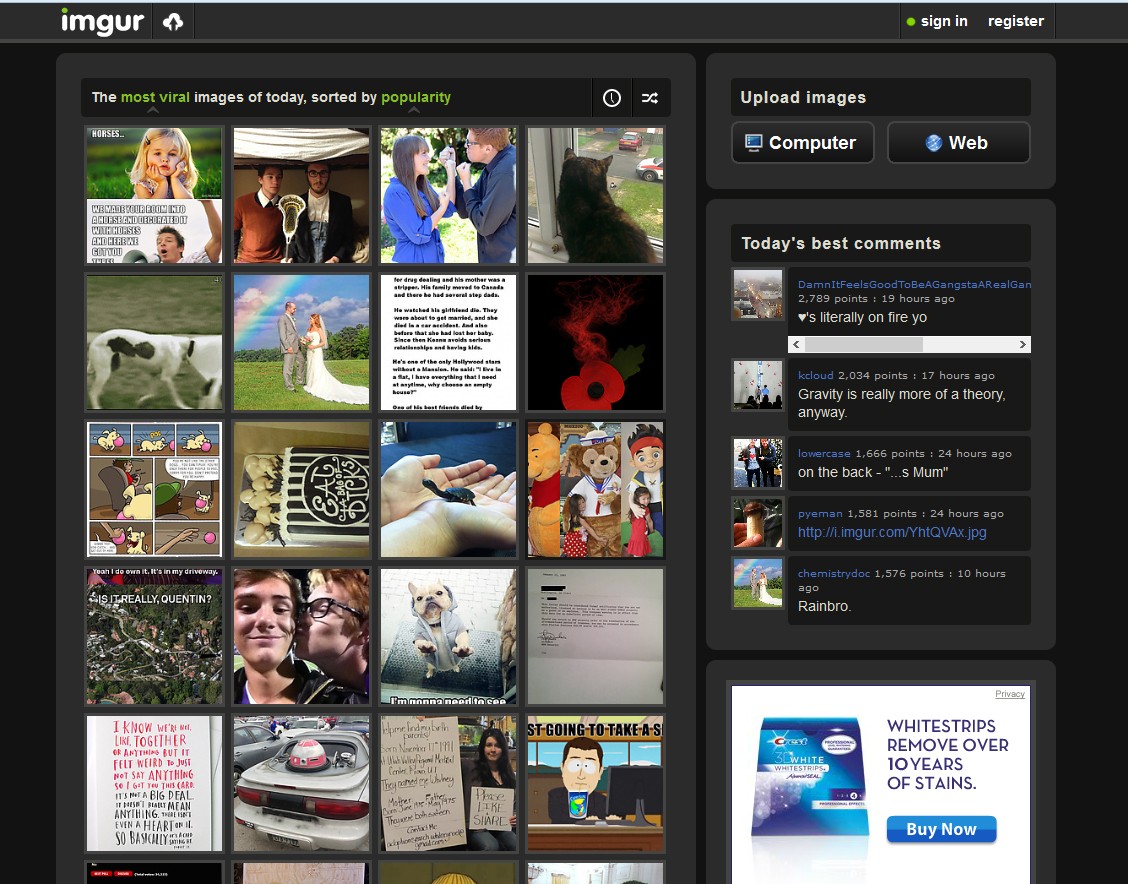Click the right arrow of the comment scrollbar
Viewport: 1128px width, 884px height.
(1022, 344)
